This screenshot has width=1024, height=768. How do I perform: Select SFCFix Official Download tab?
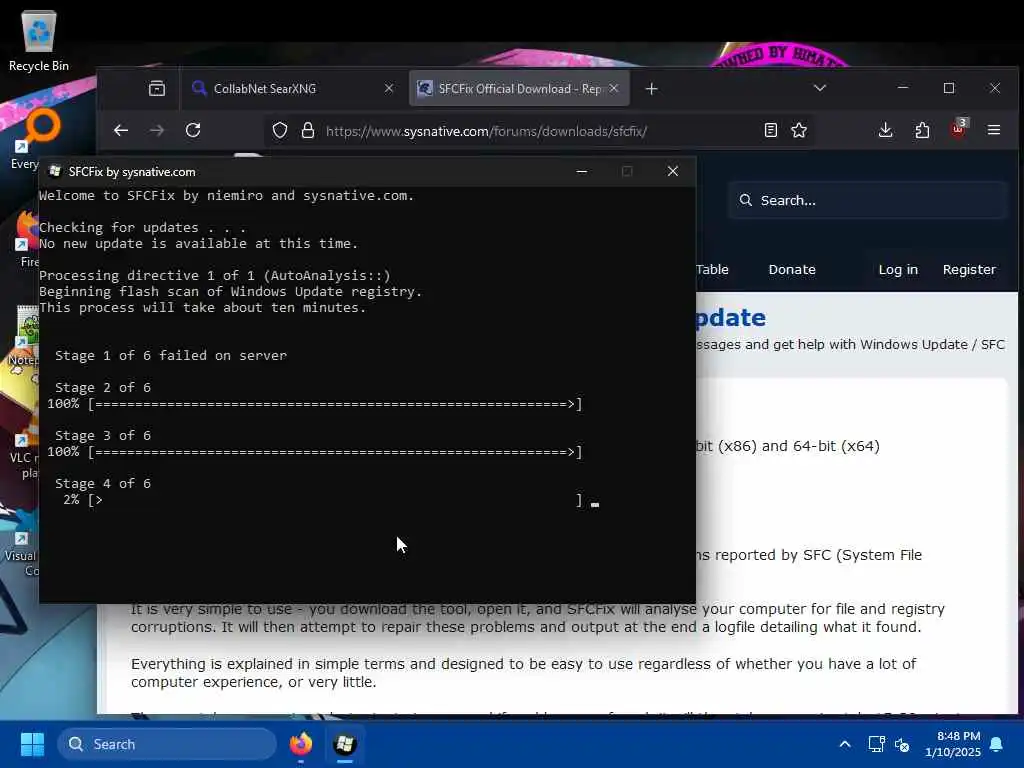[x=519, y=88]
